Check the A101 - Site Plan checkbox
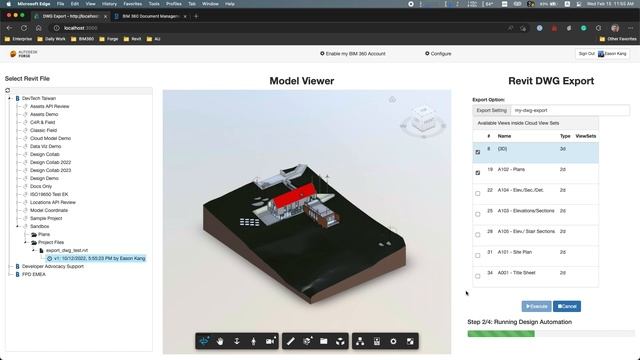 pyautogui.click(x=478, y=256)
